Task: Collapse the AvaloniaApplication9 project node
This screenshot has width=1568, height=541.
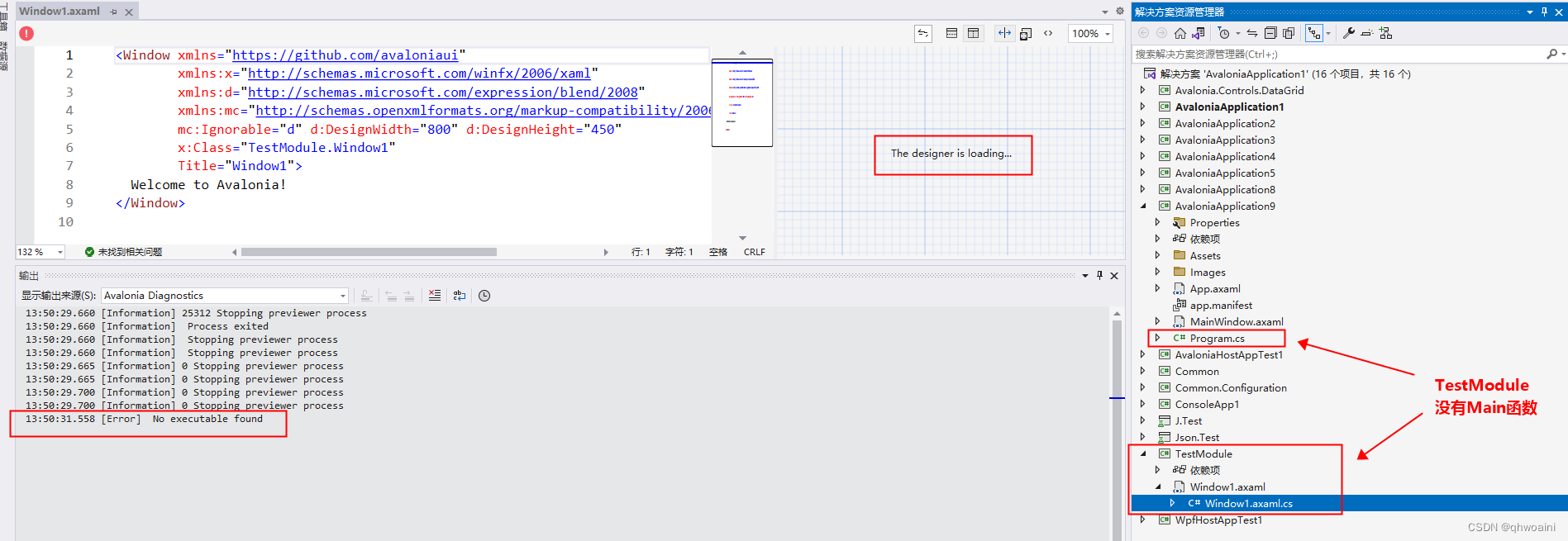Action: 1143,206
